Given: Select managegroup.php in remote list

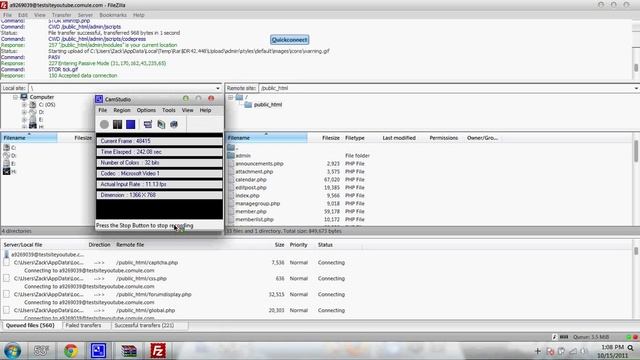Looking at the screenshot, I should [258, 204].
